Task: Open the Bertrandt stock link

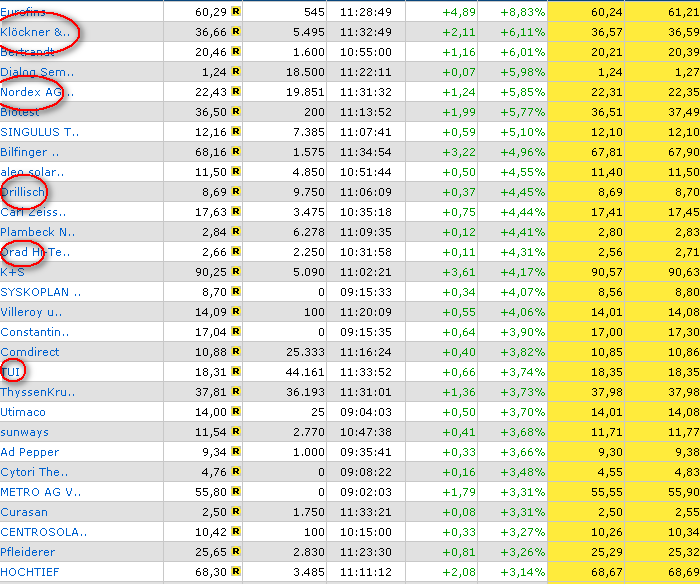Action: pos(29,52)
